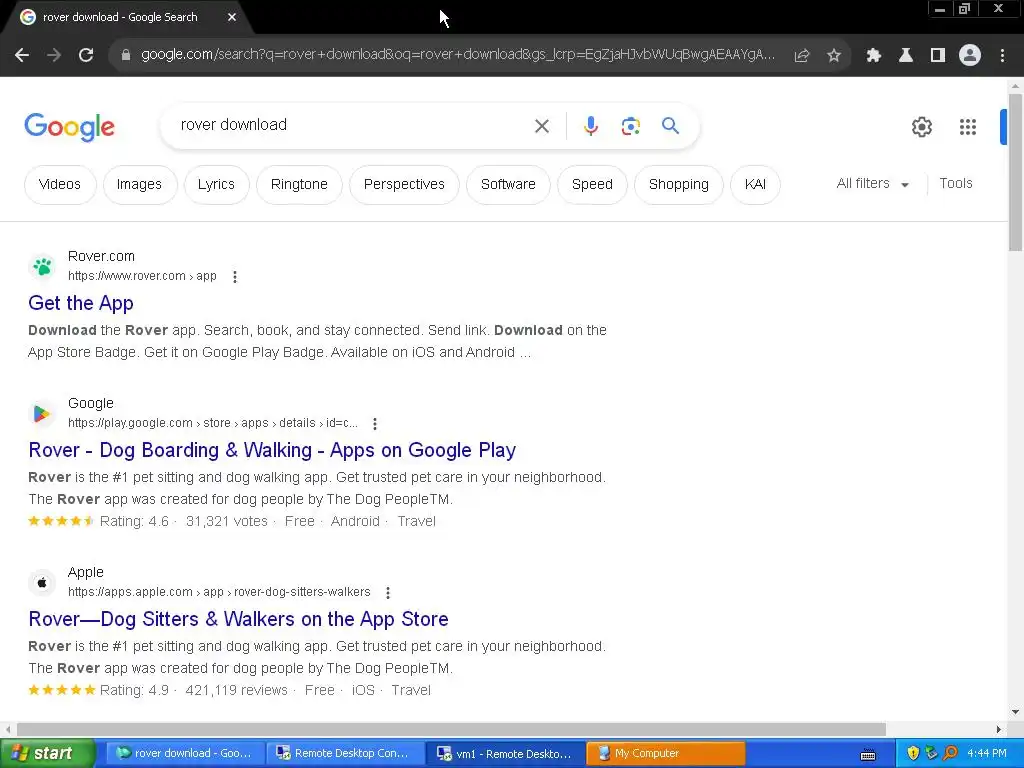The width and height of the screenshot is (1024, 768).
Task: Select the Lyrics filter chip
Action: [216, 184]
